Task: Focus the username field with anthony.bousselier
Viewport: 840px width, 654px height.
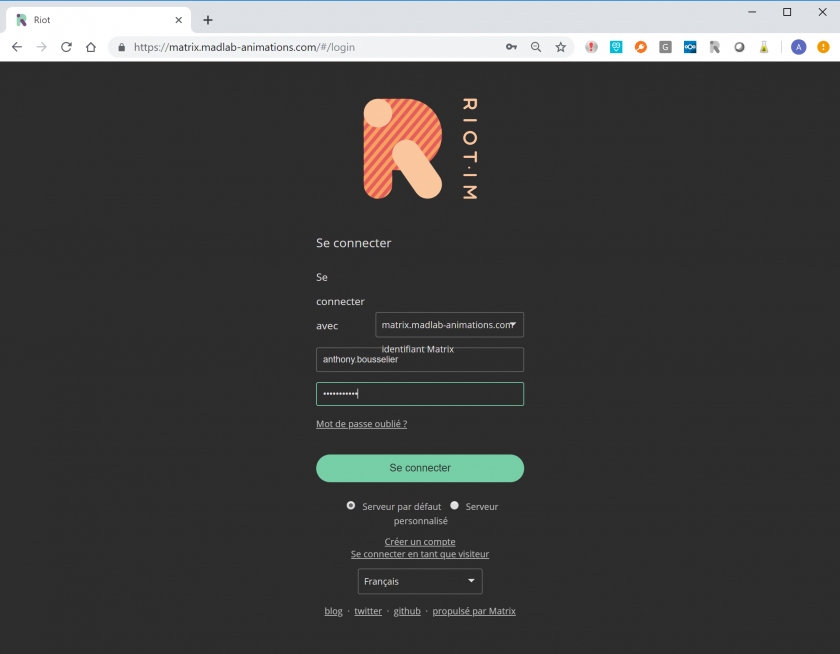Action: click(420, 359)
